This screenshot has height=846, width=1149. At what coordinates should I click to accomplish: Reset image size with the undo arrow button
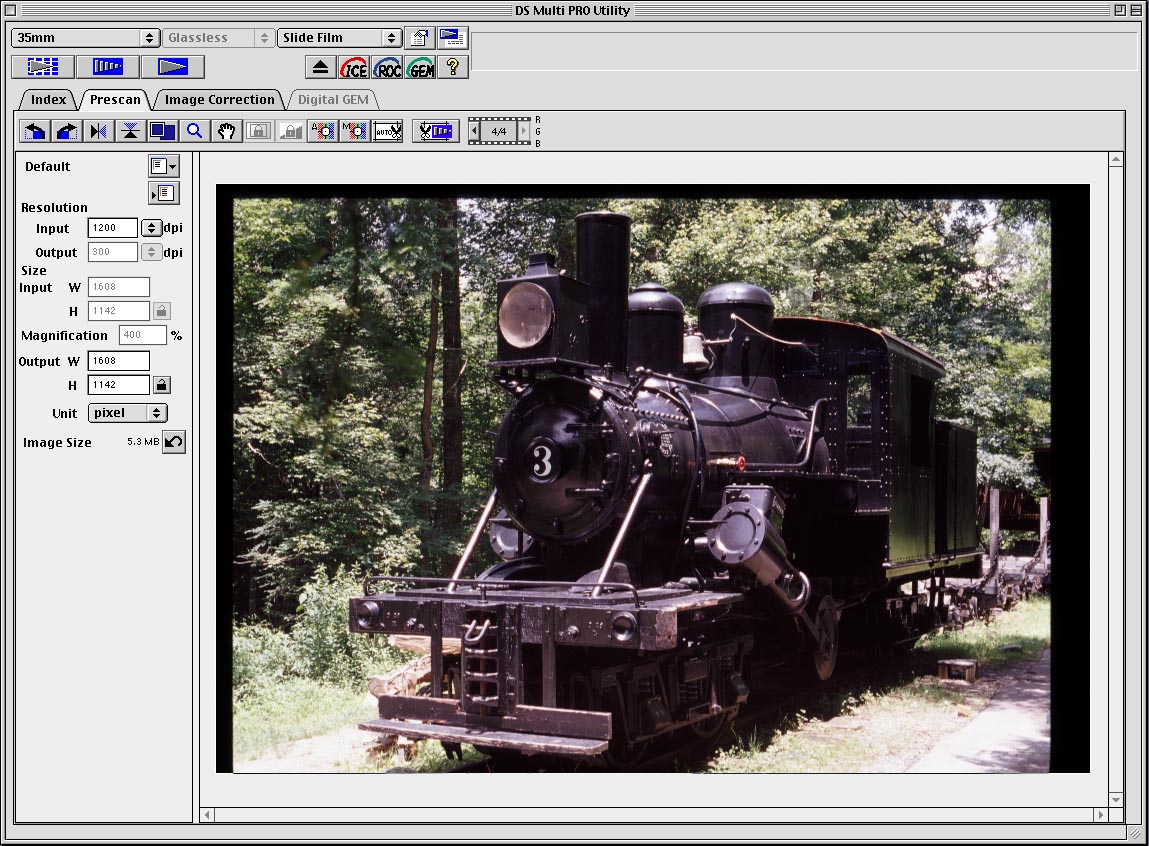[x=174, y=442]
